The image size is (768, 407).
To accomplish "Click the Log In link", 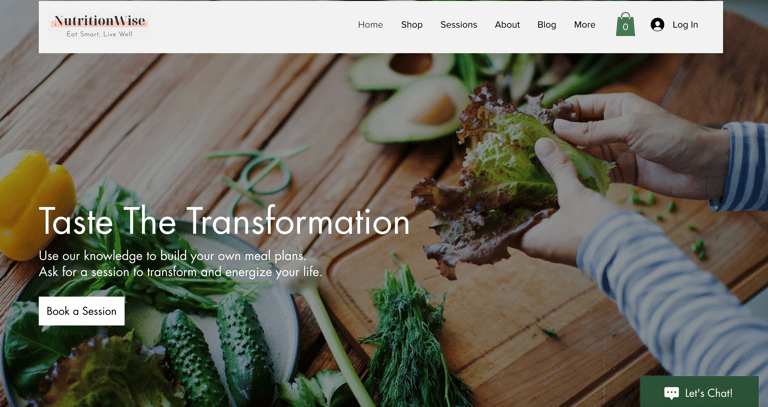I will point(685,24).
